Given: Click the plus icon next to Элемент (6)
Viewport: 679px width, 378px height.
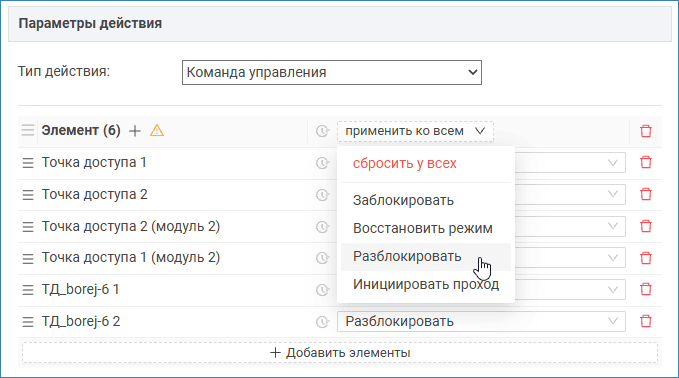Looking at the screenshot, I should 135,131.
